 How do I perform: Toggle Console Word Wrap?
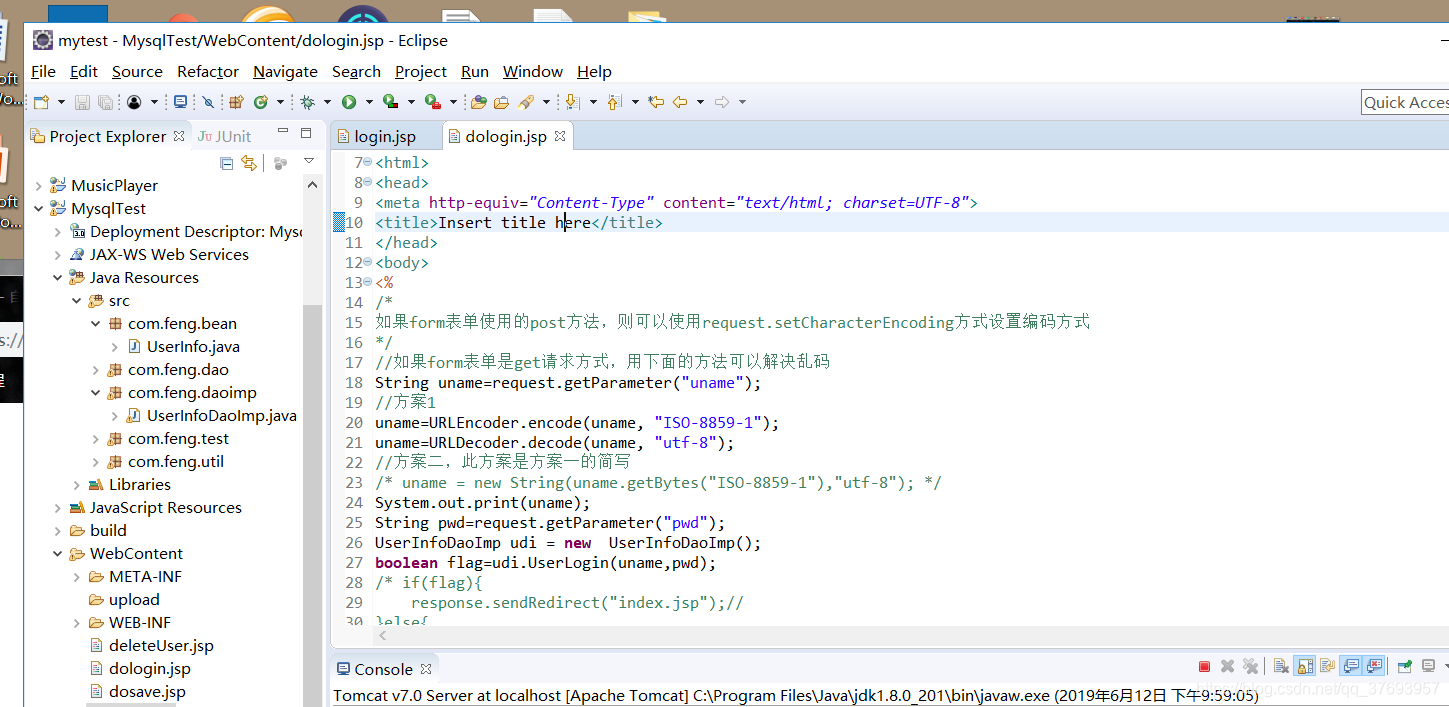pyautogui.click(x=1327, y=666)
